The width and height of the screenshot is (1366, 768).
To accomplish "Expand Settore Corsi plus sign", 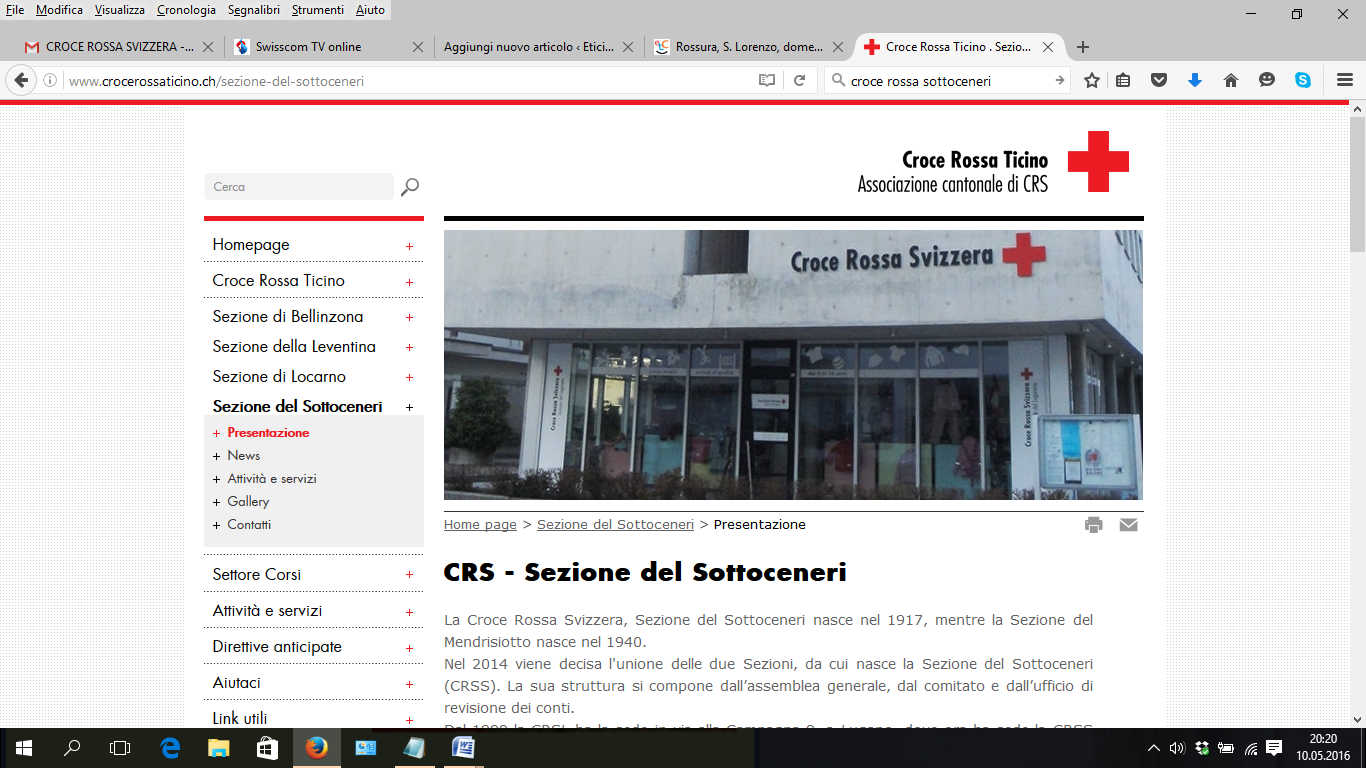I will (409, 575).
